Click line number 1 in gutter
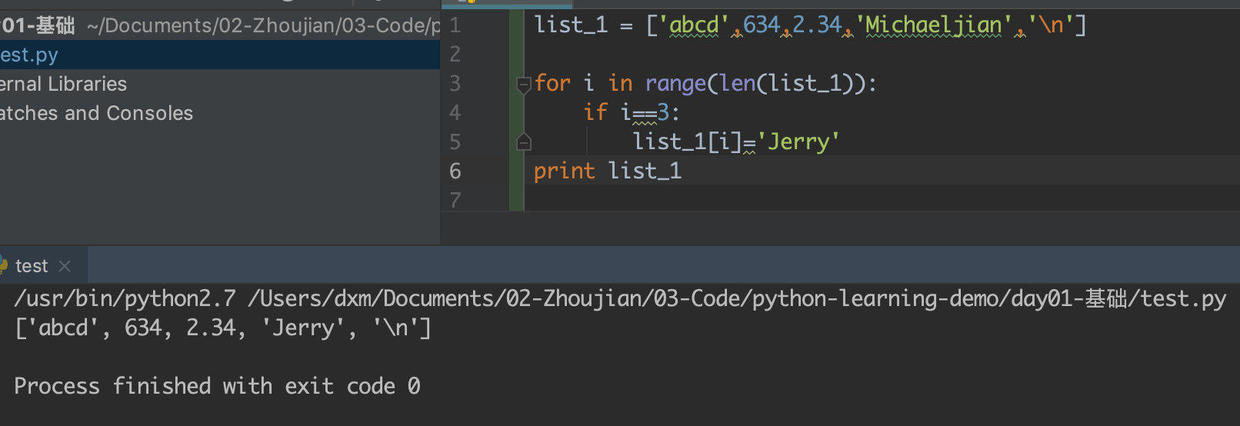 [x=455, y=24]
